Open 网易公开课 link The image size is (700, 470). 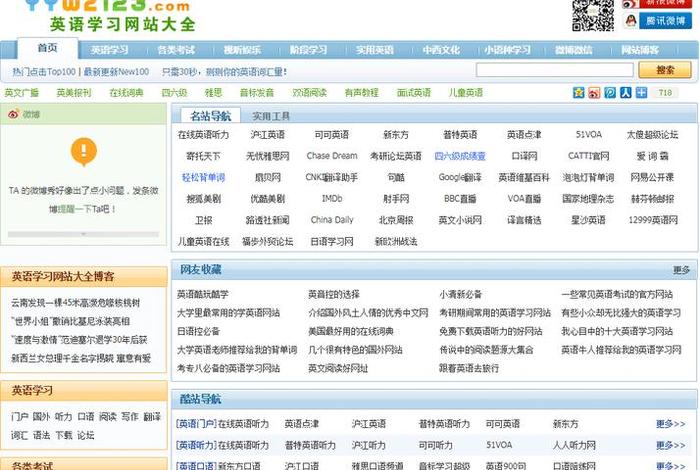[x=652, y=177]
